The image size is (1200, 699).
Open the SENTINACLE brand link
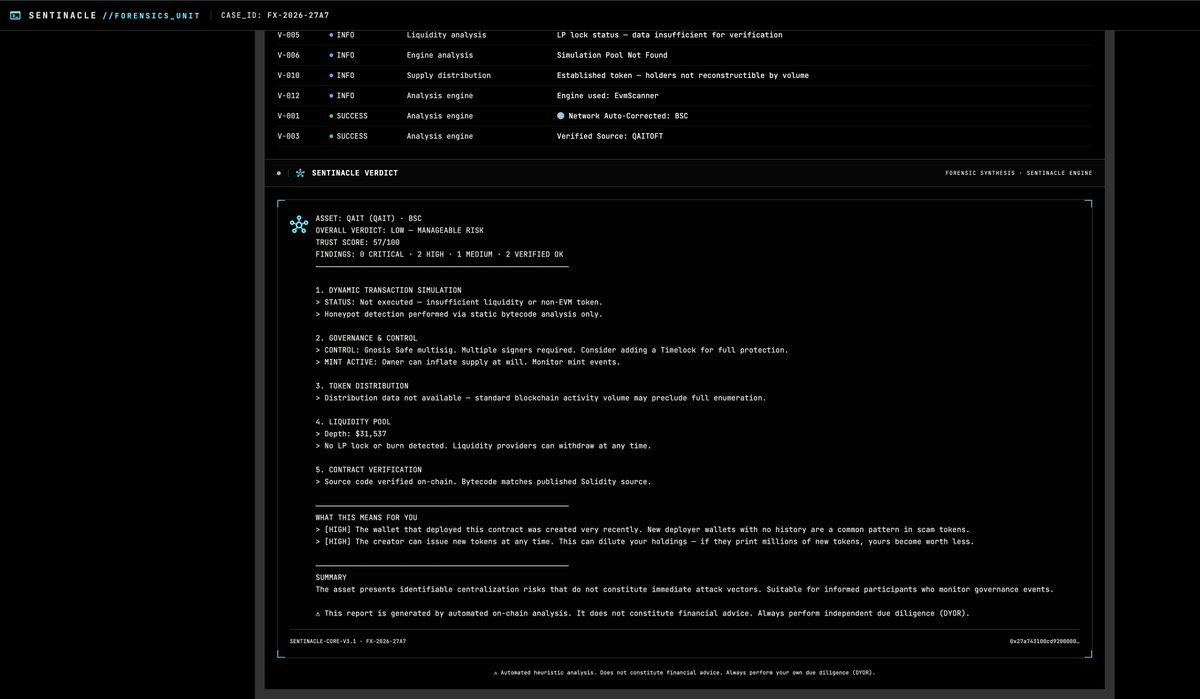click(x=62, y=15)
